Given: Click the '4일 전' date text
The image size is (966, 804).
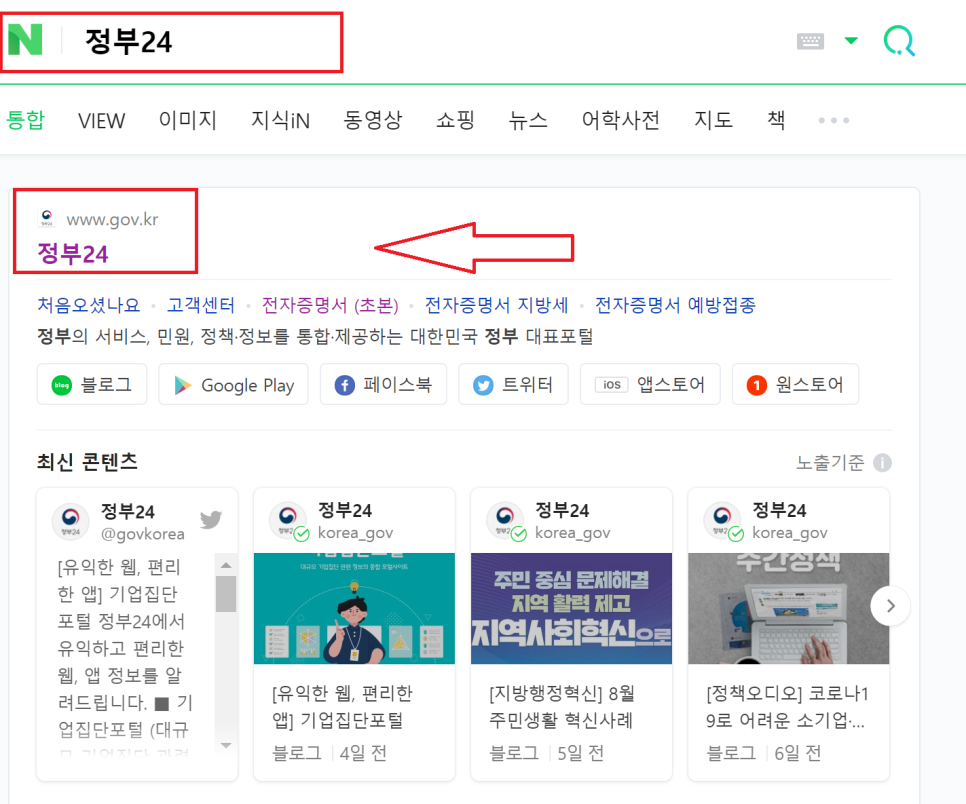Looking at the screenshot, I should coord(363,753).
